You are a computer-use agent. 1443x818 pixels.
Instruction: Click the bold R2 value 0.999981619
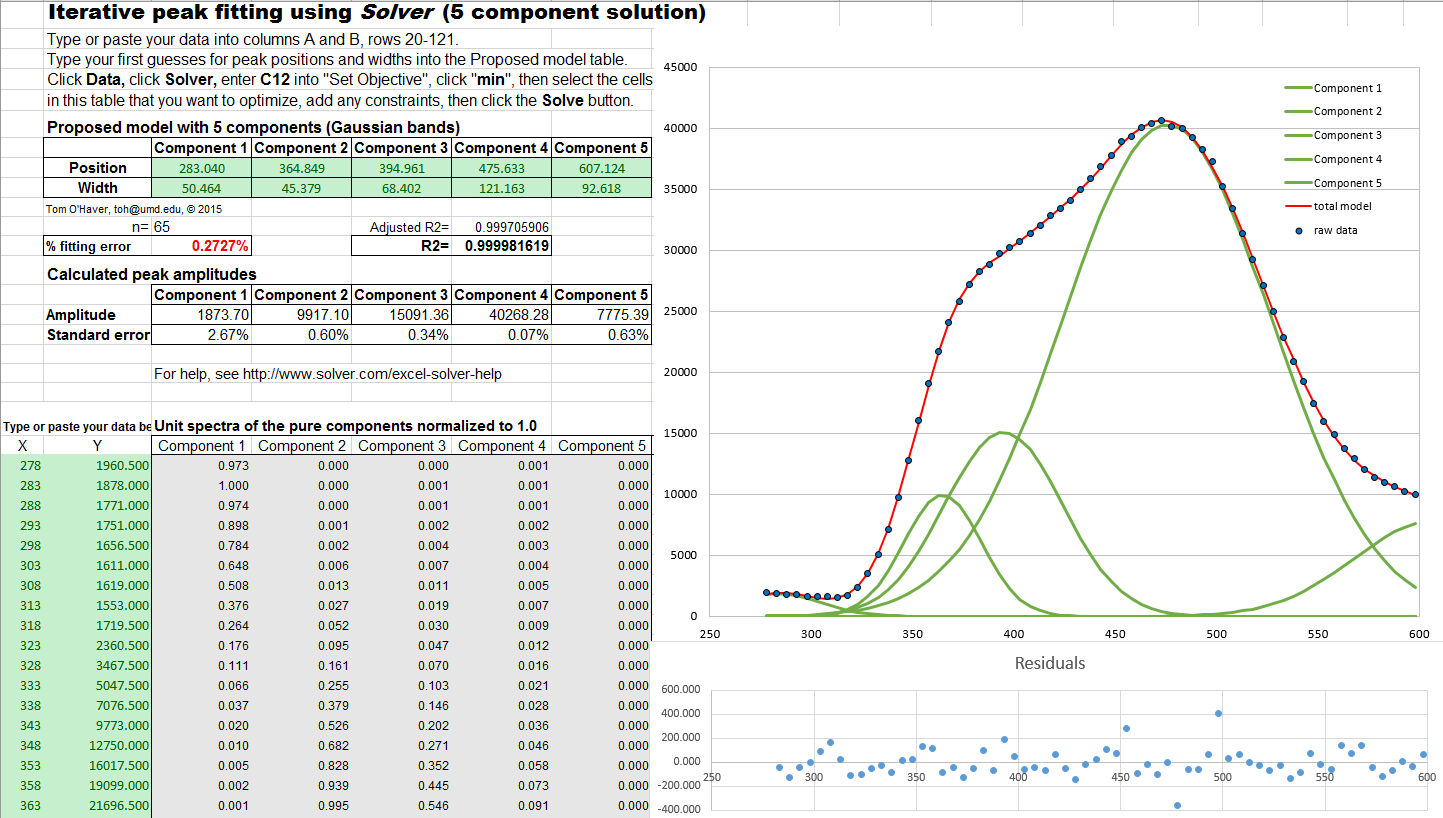tap(507, 246)
